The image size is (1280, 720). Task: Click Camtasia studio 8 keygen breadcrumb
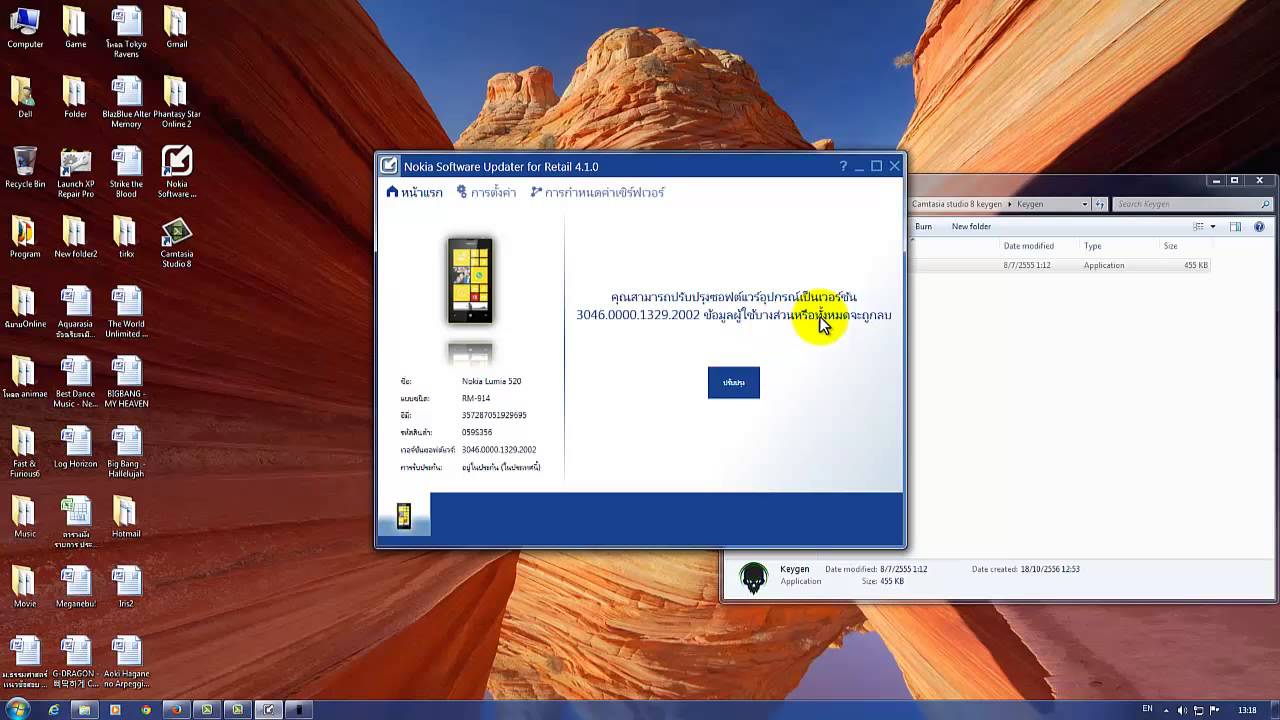pos(957,204)
